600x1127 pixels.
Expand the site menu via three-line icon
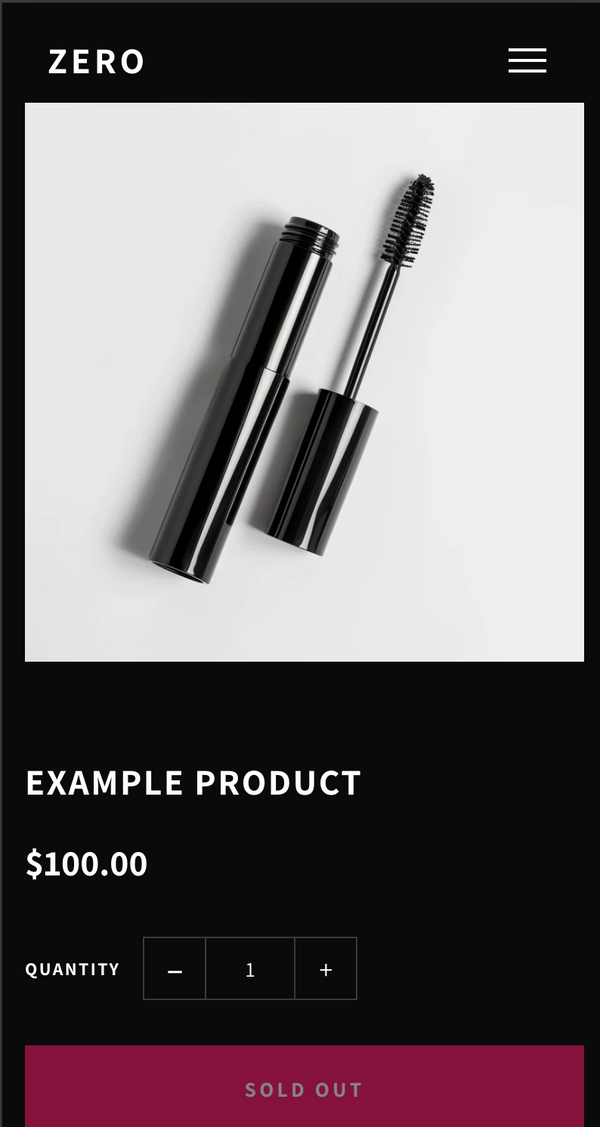(x=527, y=60)
